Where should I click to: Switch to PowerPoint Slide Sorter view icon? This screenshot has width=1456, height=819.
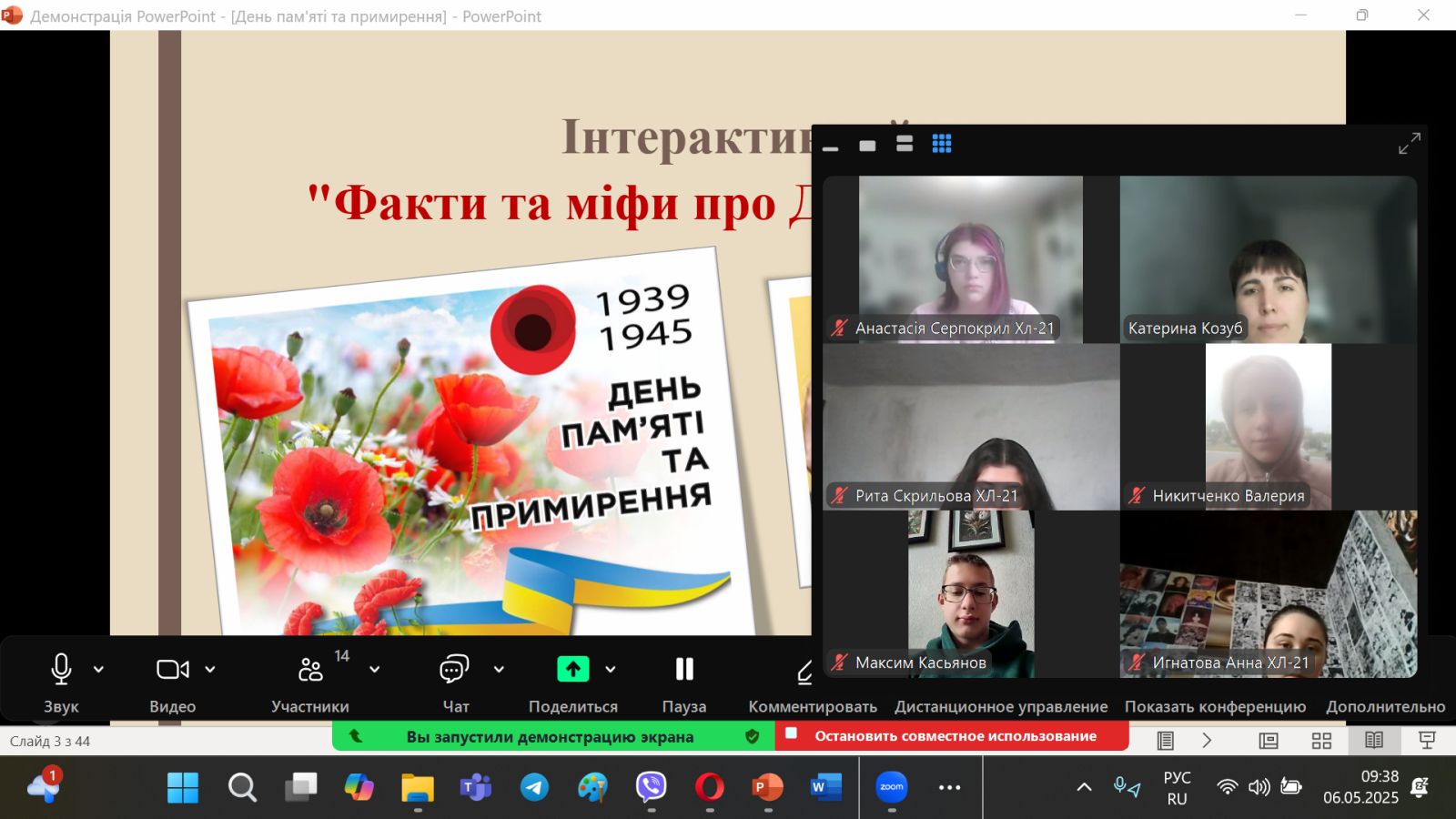point(1321,741)
